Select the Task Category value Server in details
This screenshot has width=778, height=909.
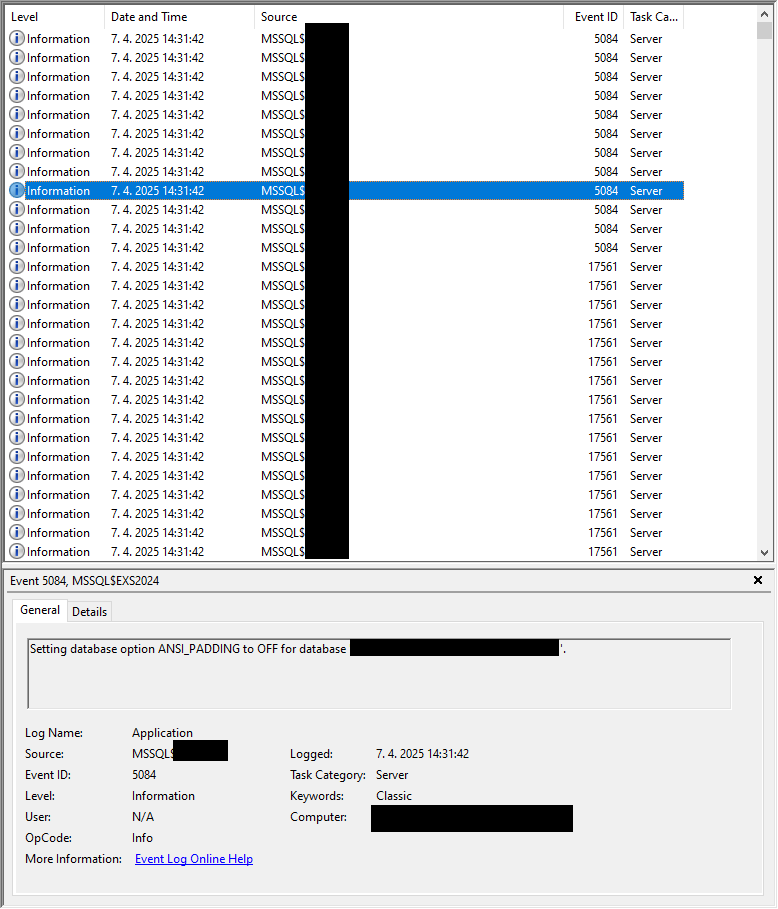(392, 775)
